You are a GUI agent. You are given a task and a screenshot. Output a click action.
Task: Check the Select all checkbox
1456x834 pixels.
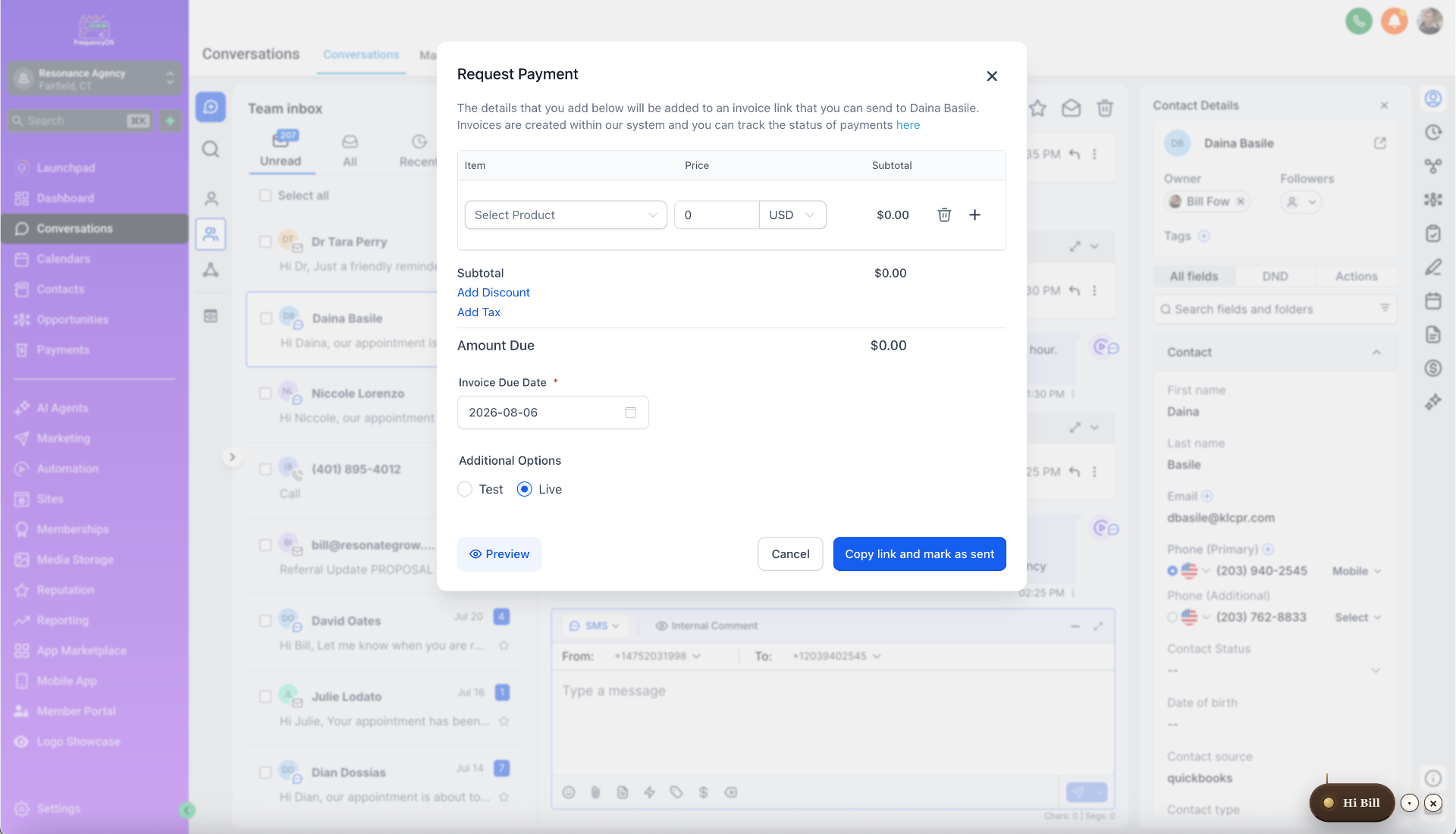pos(265,196)
